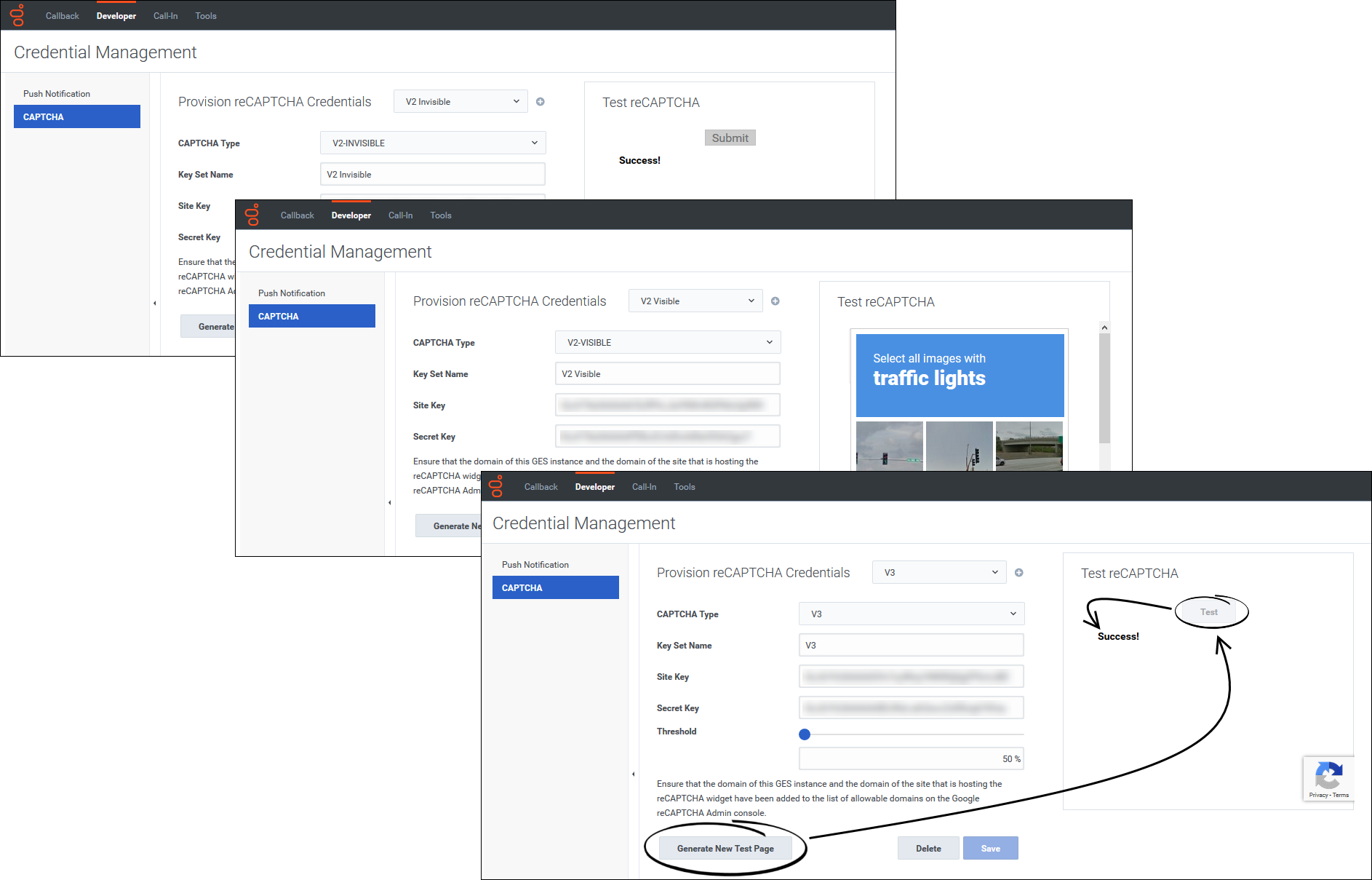
Task: Open the V2-VISIBLE CAPTCHA Type dropdown
Action: 667,342
